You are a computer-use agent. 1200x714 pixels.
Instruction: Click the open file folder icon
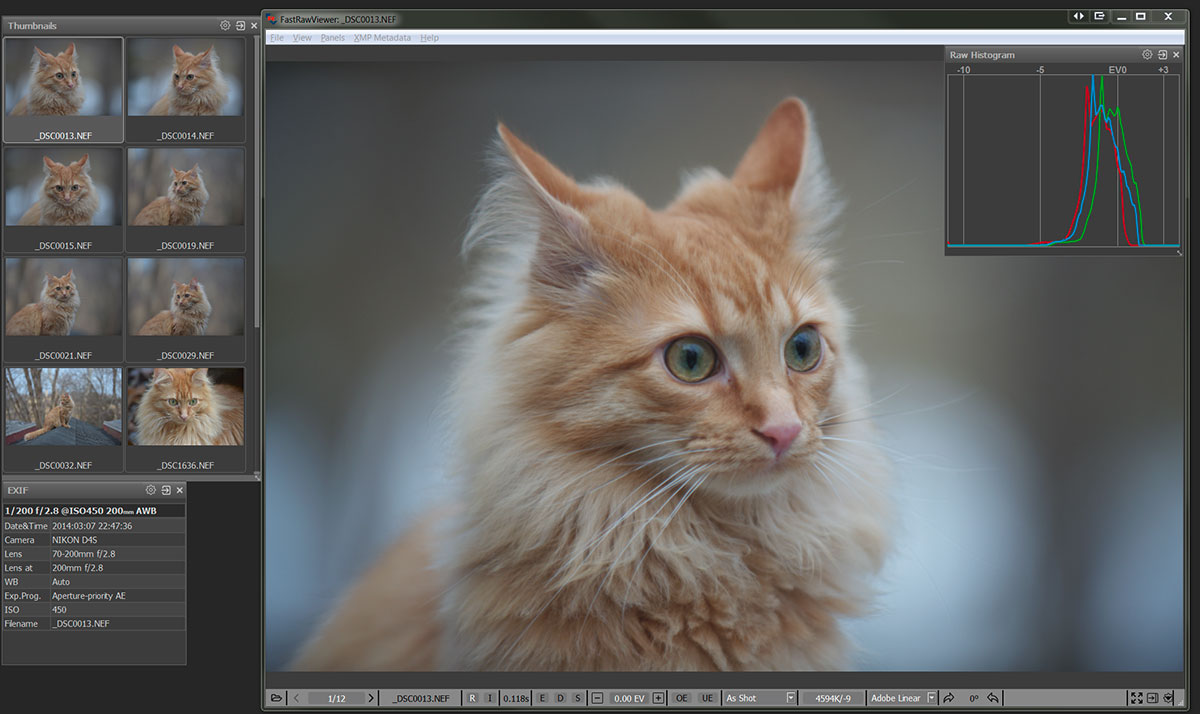[276, 698]
